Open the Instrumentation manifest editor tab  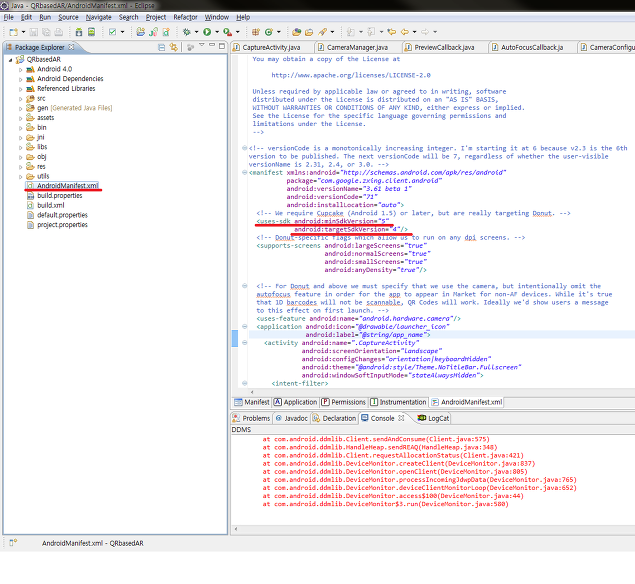(x=398, y=402)
